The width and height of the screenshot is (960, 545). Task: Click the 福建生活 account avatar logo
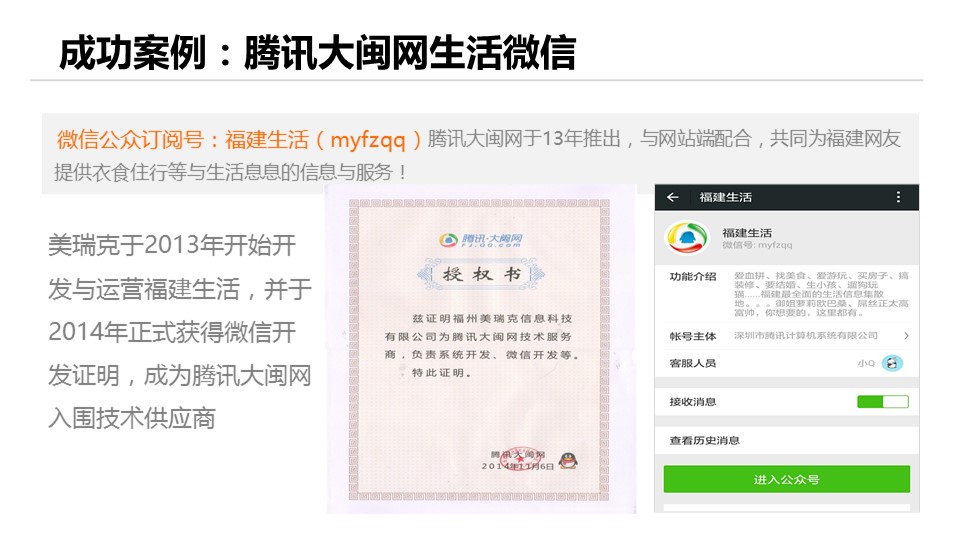(687, 238)
